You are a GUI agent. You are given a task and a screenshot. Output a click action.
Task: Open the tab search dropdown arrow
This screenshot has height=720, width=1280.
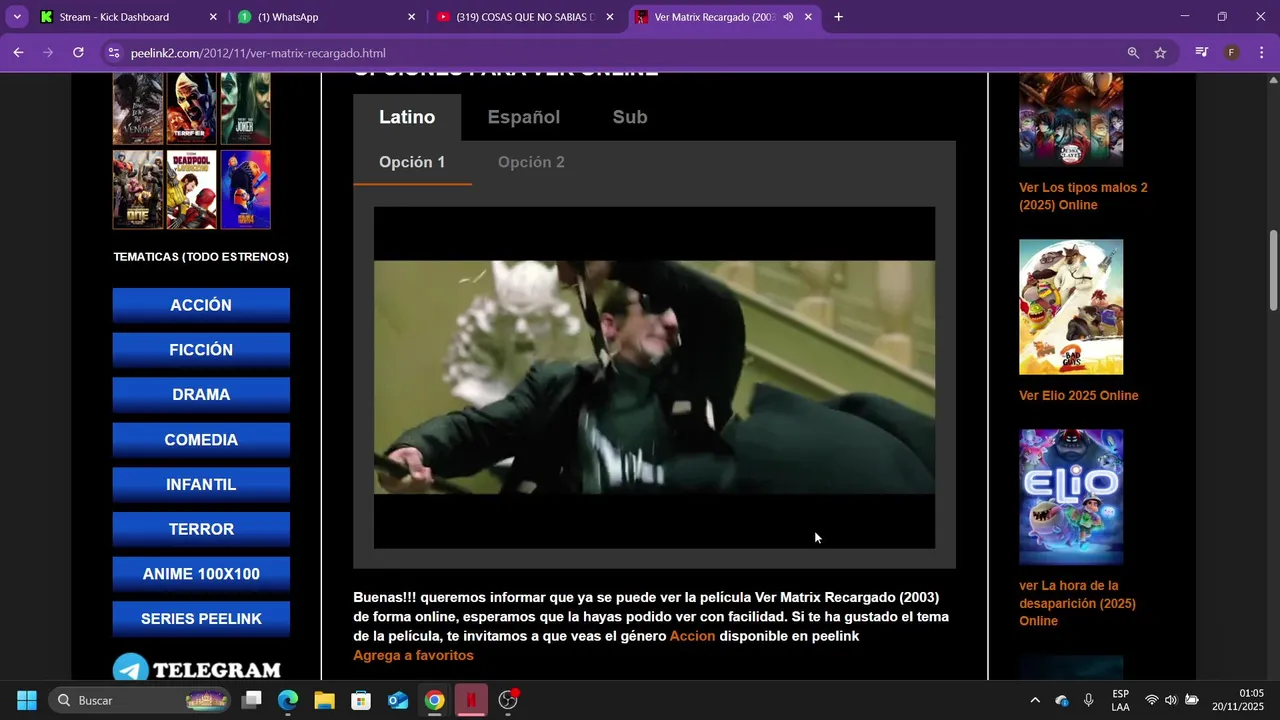click(17, 17)
